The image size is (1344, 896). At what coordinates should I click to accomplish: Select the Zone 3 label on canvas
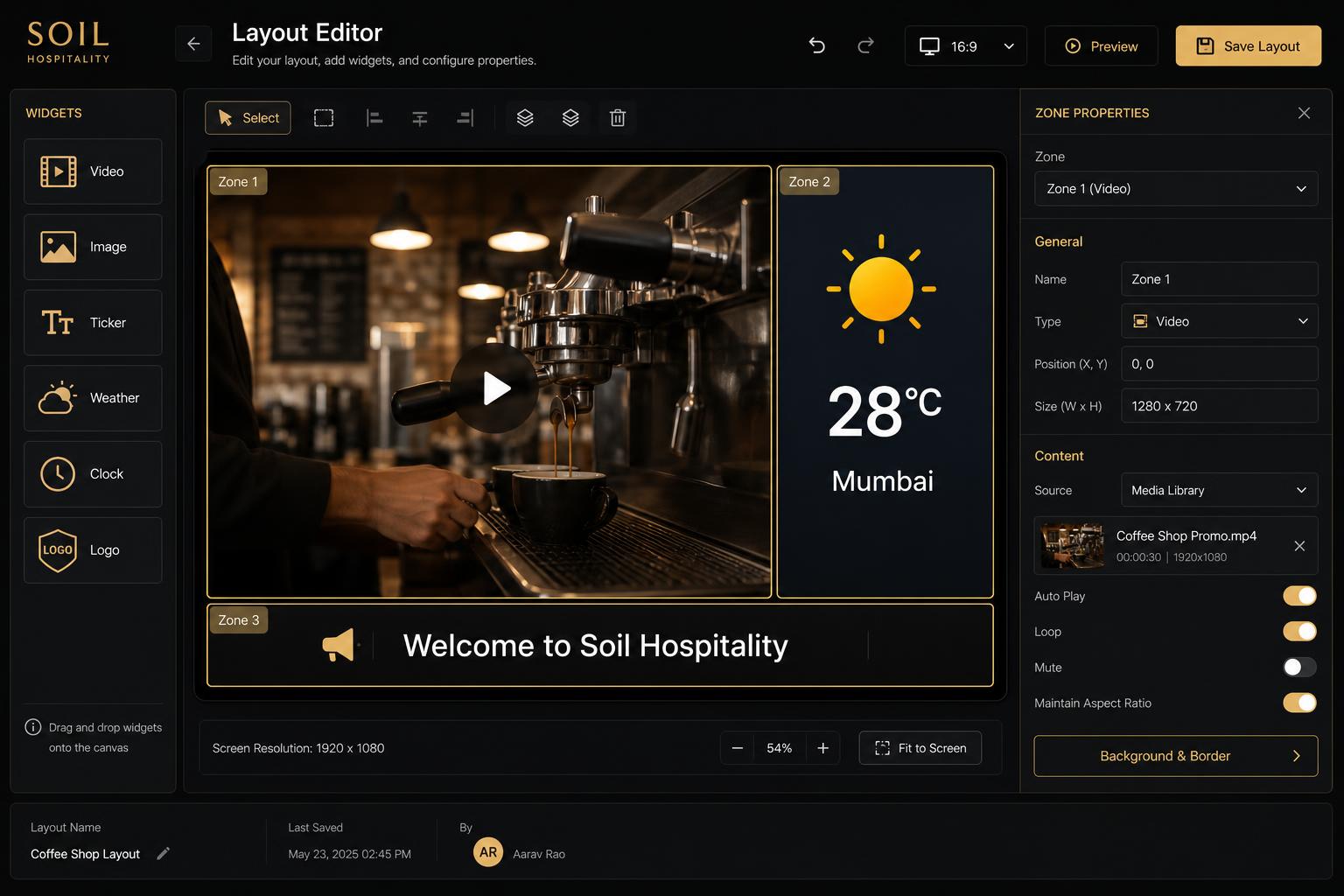(239, 620)
